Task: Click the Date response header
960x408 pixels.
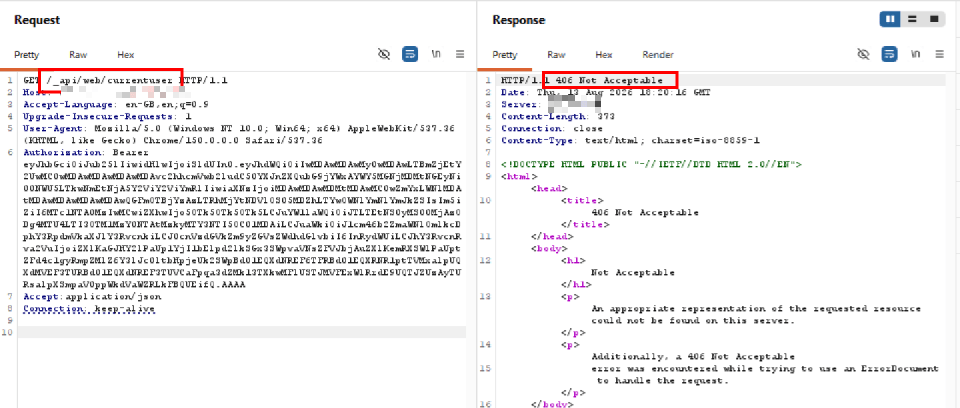Action: click(606, 93)
